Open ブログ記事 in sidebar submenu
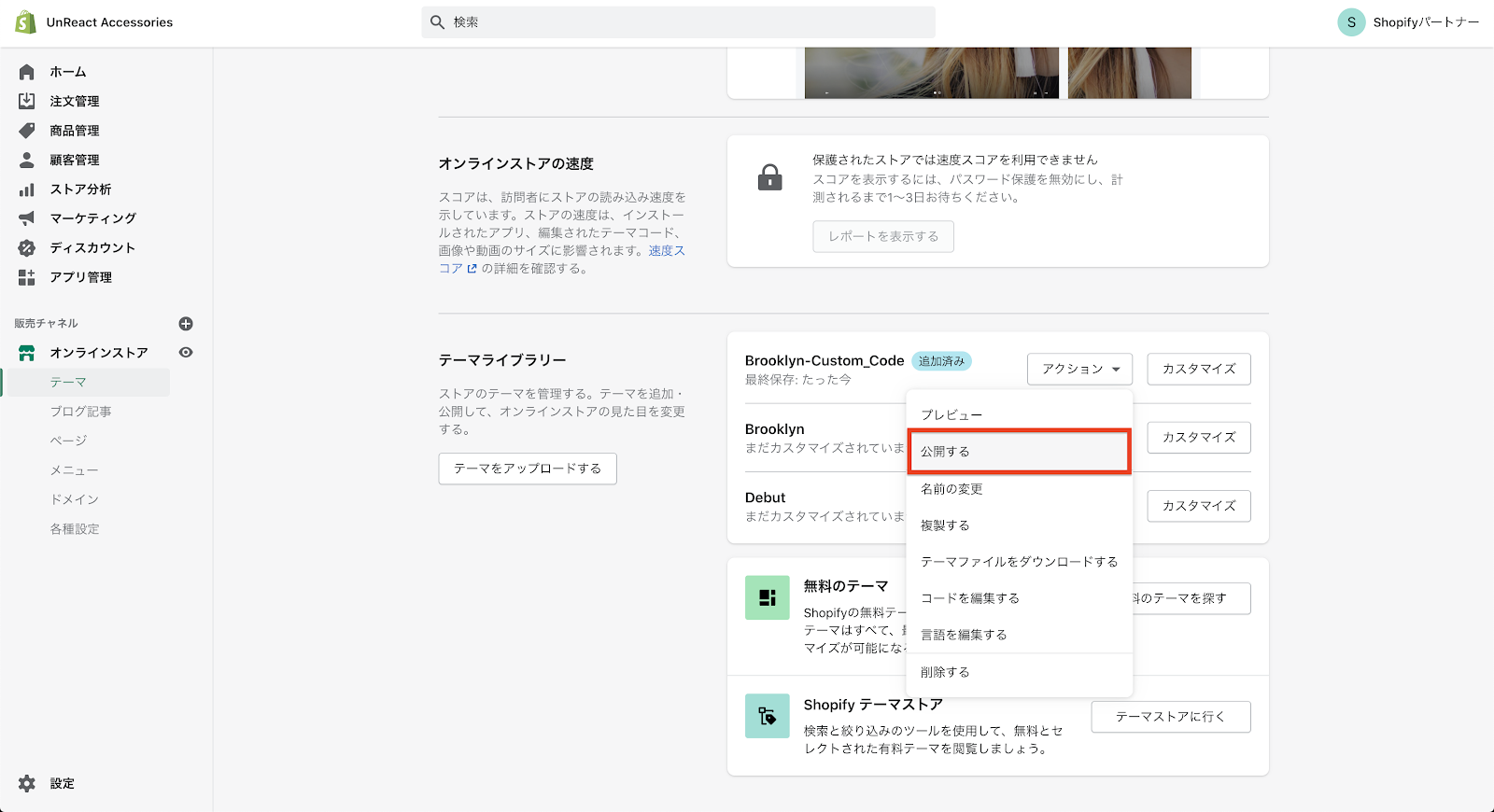This screenshot has width=1494, height=812. coord(80,412)
